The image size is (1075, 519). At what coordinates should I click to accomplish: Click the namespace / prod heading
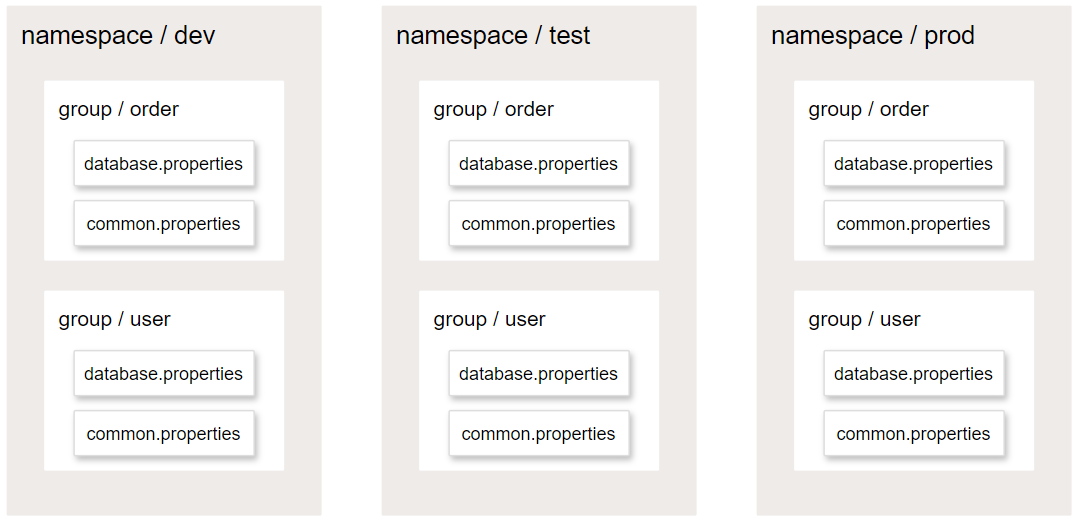click(873, 36)
